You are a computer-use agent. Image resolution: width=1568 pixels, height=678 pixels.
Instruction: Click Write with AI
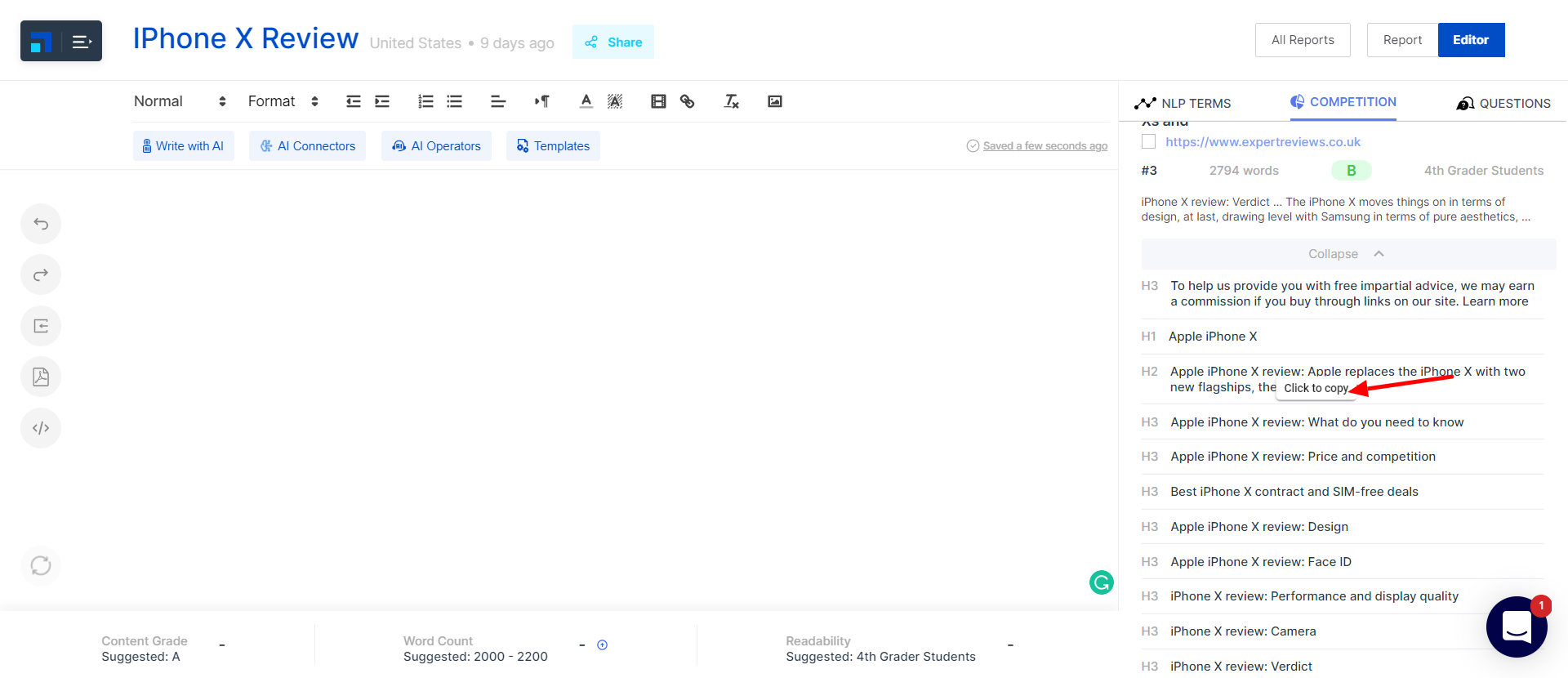tap(183, 145)
